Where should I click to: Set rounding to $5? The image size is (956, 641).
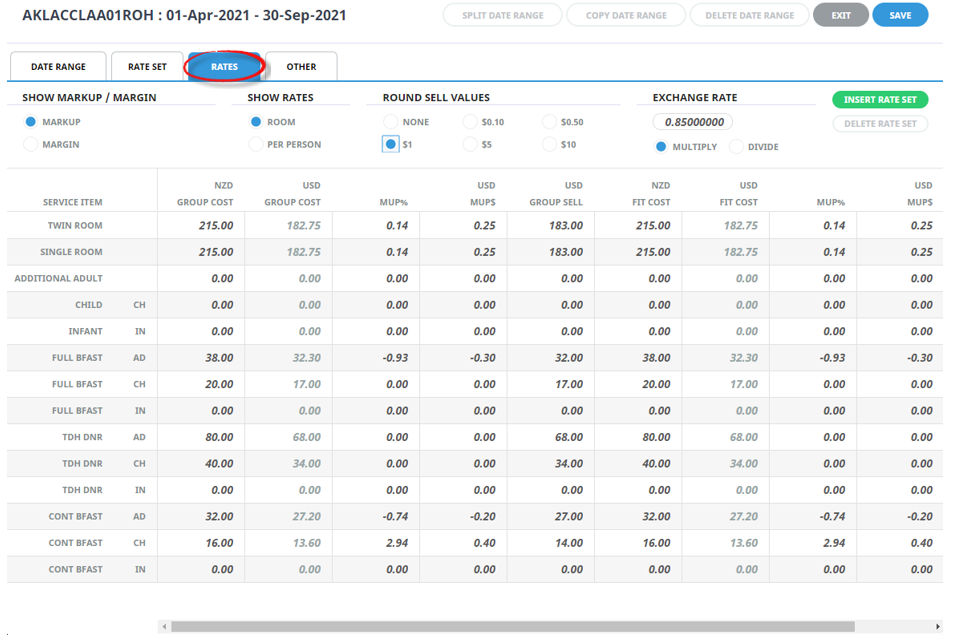(x=470, y=145)
